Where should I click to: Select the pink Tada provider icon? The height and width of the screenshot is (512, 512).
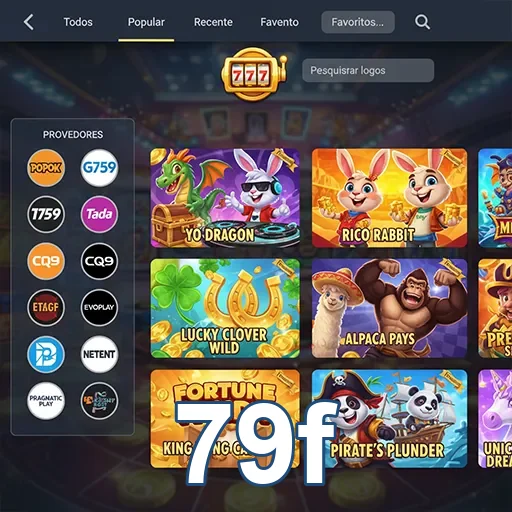pyautogui.click(x=99, y=214)
